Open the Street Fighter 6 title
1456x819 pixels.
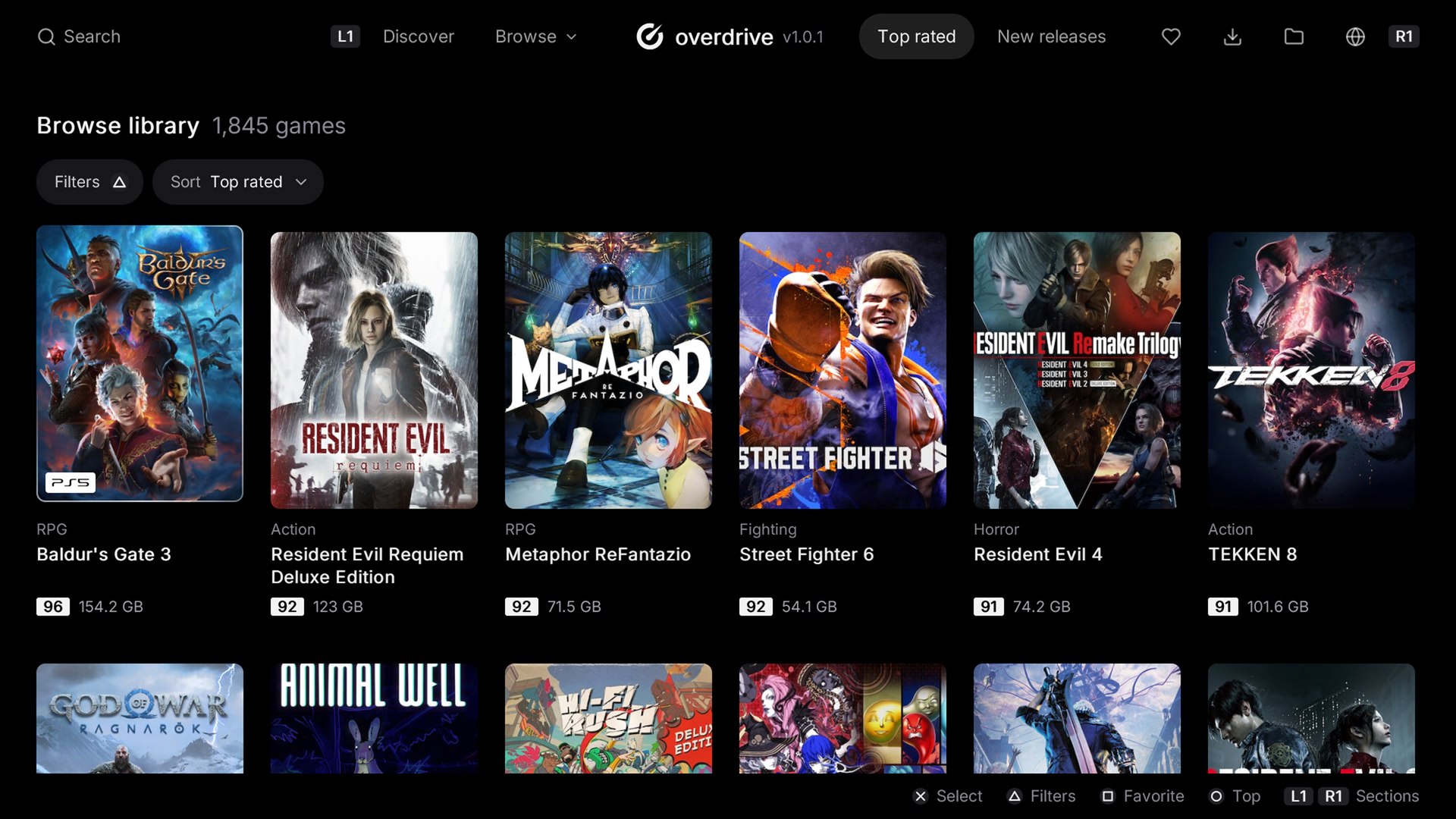click(807, 554)
